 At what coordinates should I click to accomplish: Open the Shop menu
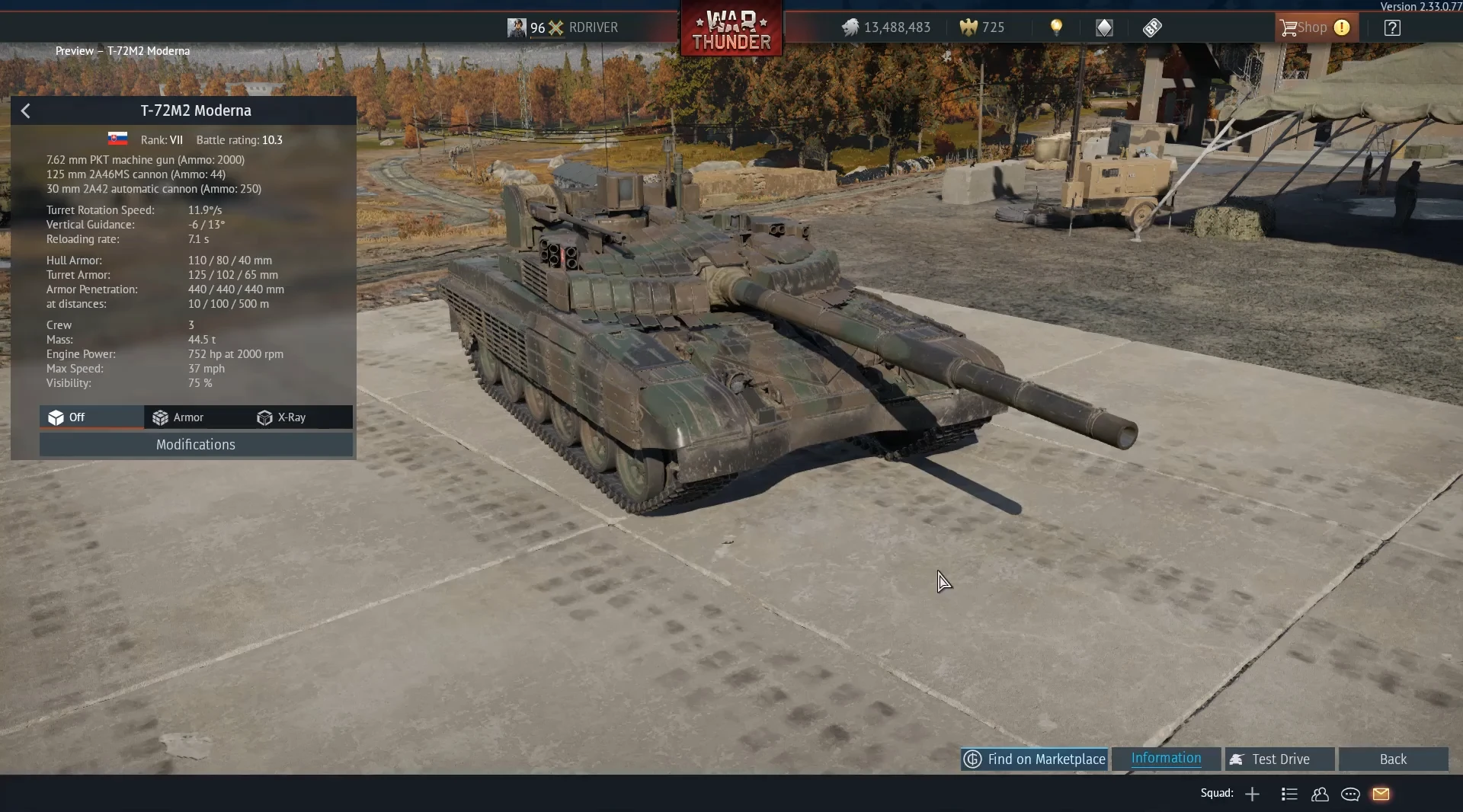pos(1315,27)
